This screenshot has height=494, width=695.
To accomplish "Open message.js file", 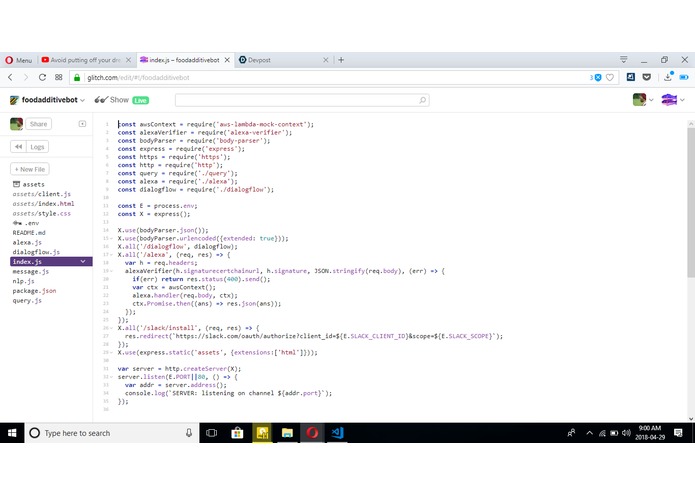I will (31, 272).
